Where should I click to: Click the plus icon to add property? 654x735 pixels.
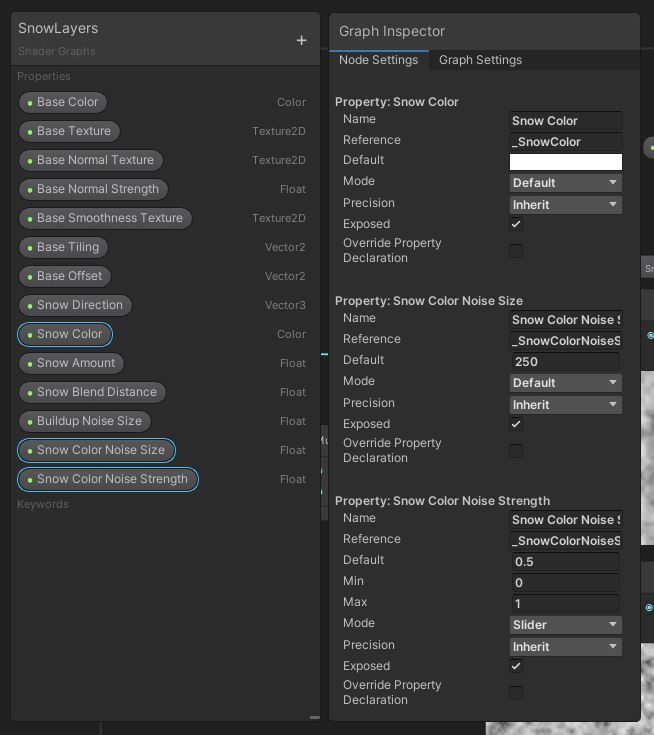coord(301,40)
